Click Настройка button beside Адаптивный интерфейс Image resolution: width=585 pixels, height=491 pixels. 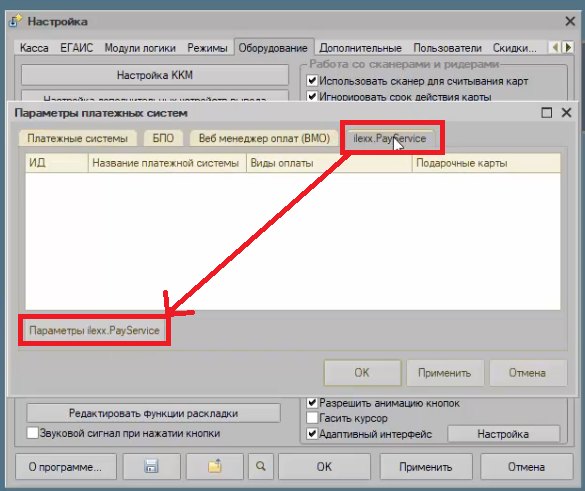pos(503,434)
